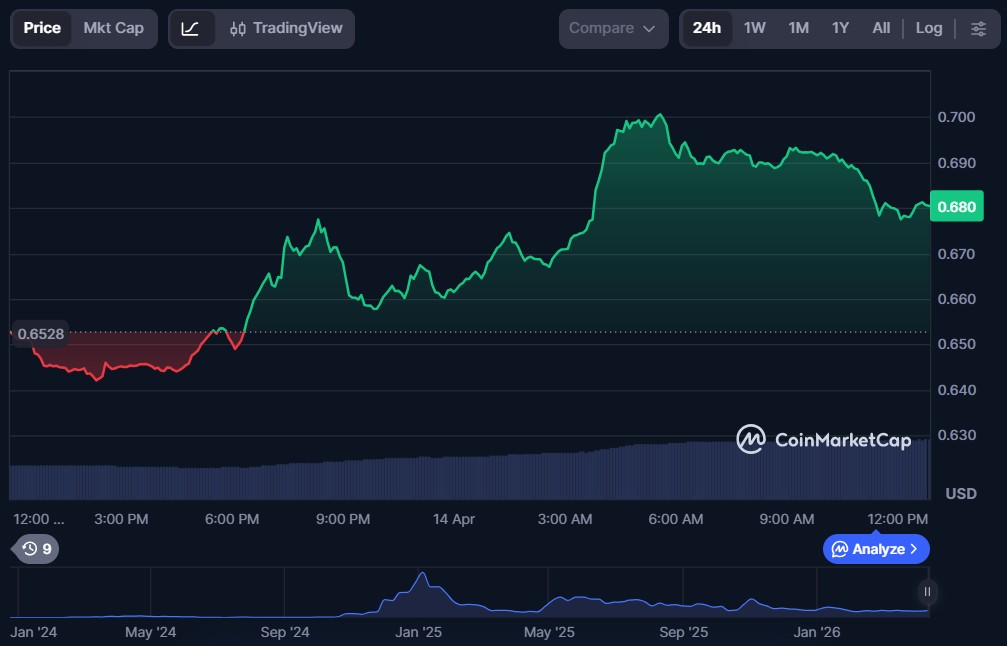The image size is (1007, 646).
Task: Toggle the Log scale option
Action: tap(928, 28)
